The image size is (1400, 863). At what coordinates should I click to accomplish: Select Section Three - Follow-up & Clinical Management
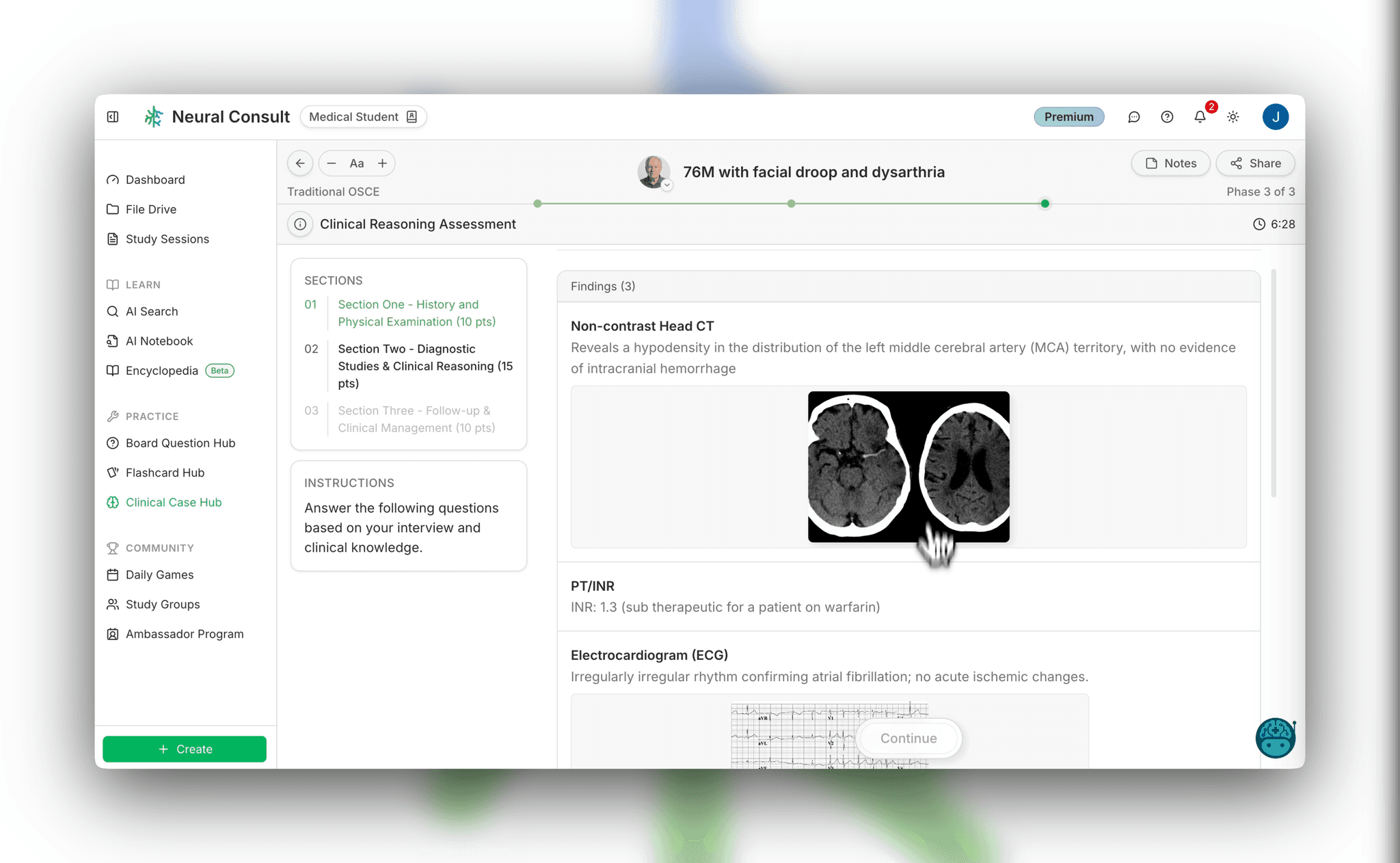tap(416, 419)
